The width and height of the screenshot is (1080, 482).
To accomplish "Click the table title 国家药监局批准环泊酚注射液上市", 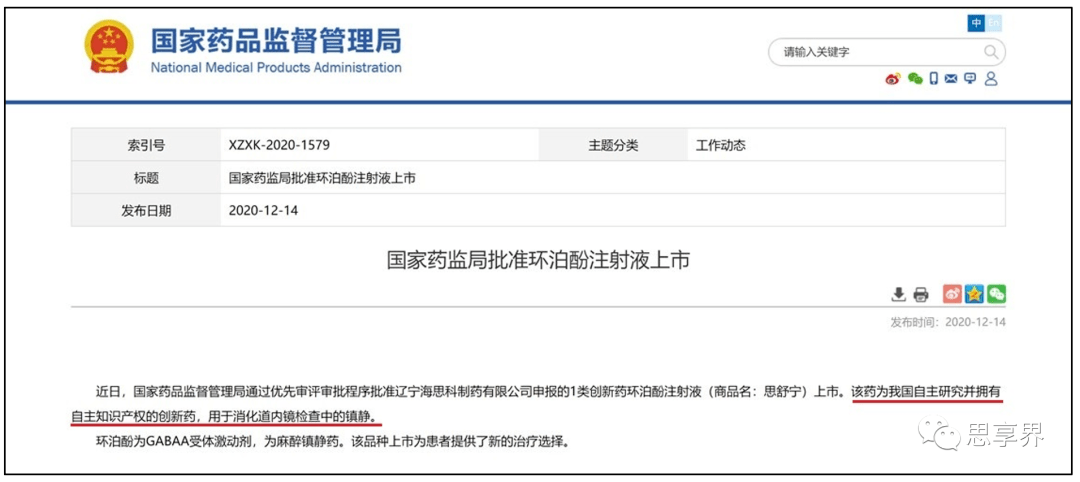I will 322,178.
